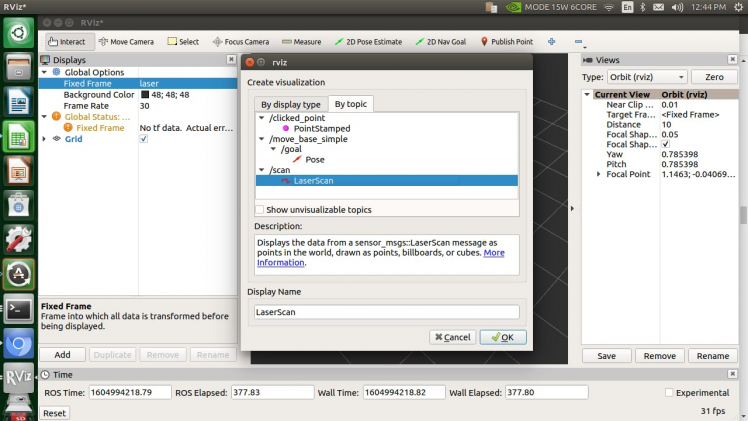This screenshot has height=421, width=748.
Task: Collapse the /move_base_simple topic node
Action: click(261, 139)
